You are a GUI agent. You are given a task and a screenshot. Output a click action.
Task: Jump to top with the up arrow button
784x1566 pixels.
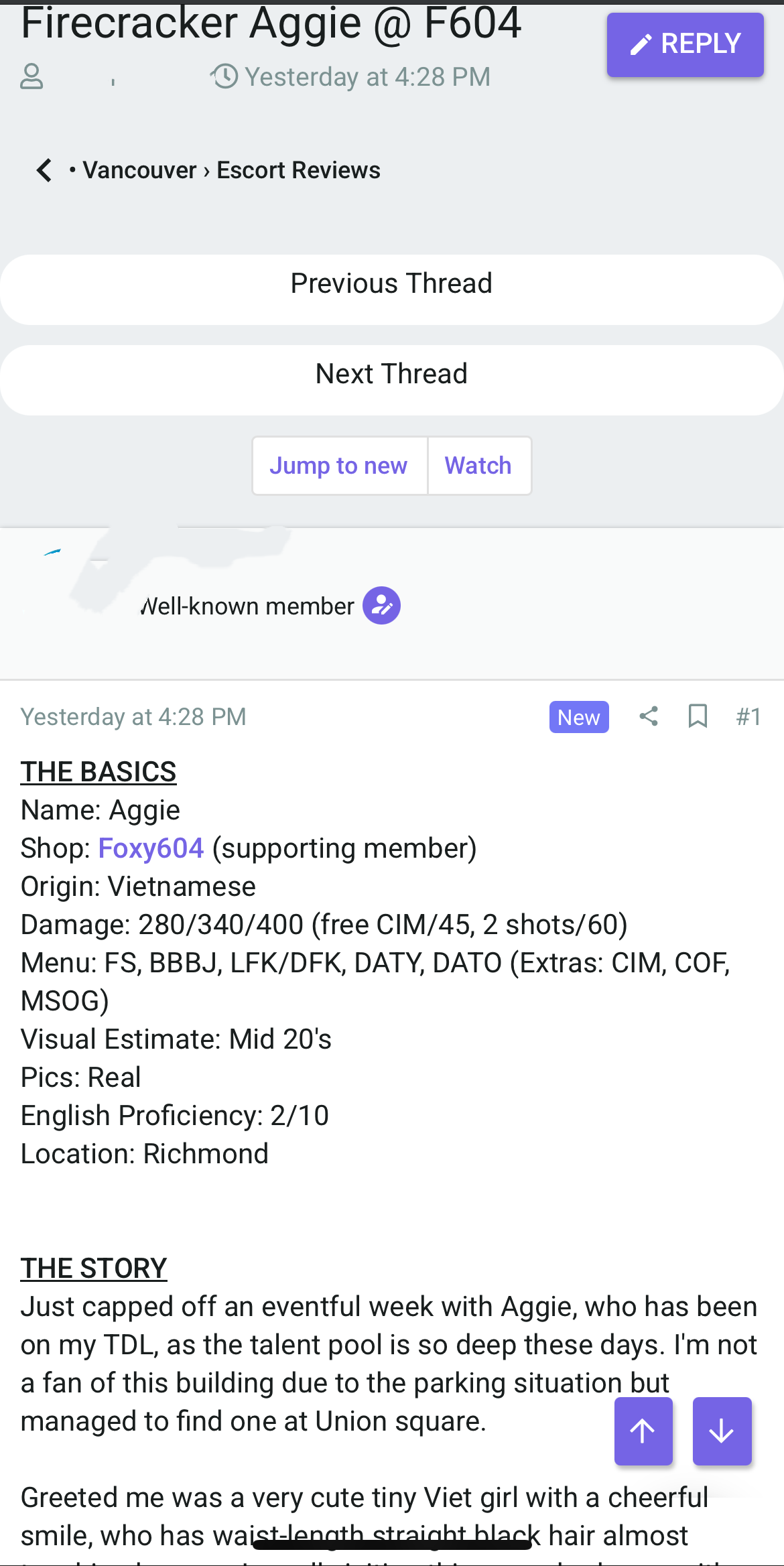coord(643,1431)
